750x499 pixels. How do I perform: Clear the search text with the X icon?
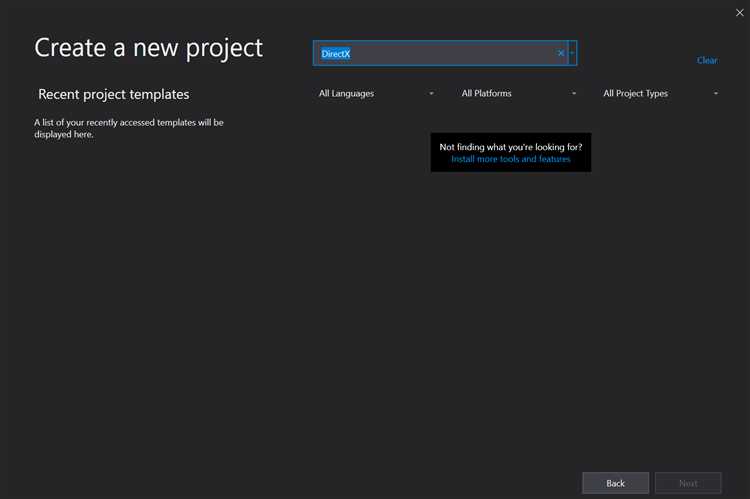[x=561, y=53]
